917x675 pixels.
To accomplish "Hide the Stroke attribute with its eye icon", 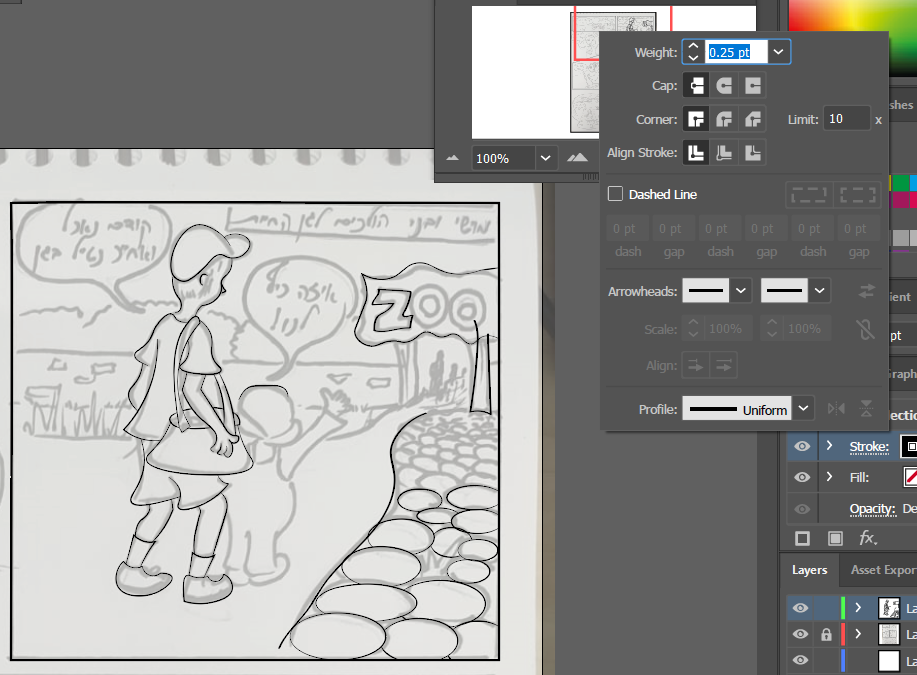I will pyautogui.click(x=802, y=446).
